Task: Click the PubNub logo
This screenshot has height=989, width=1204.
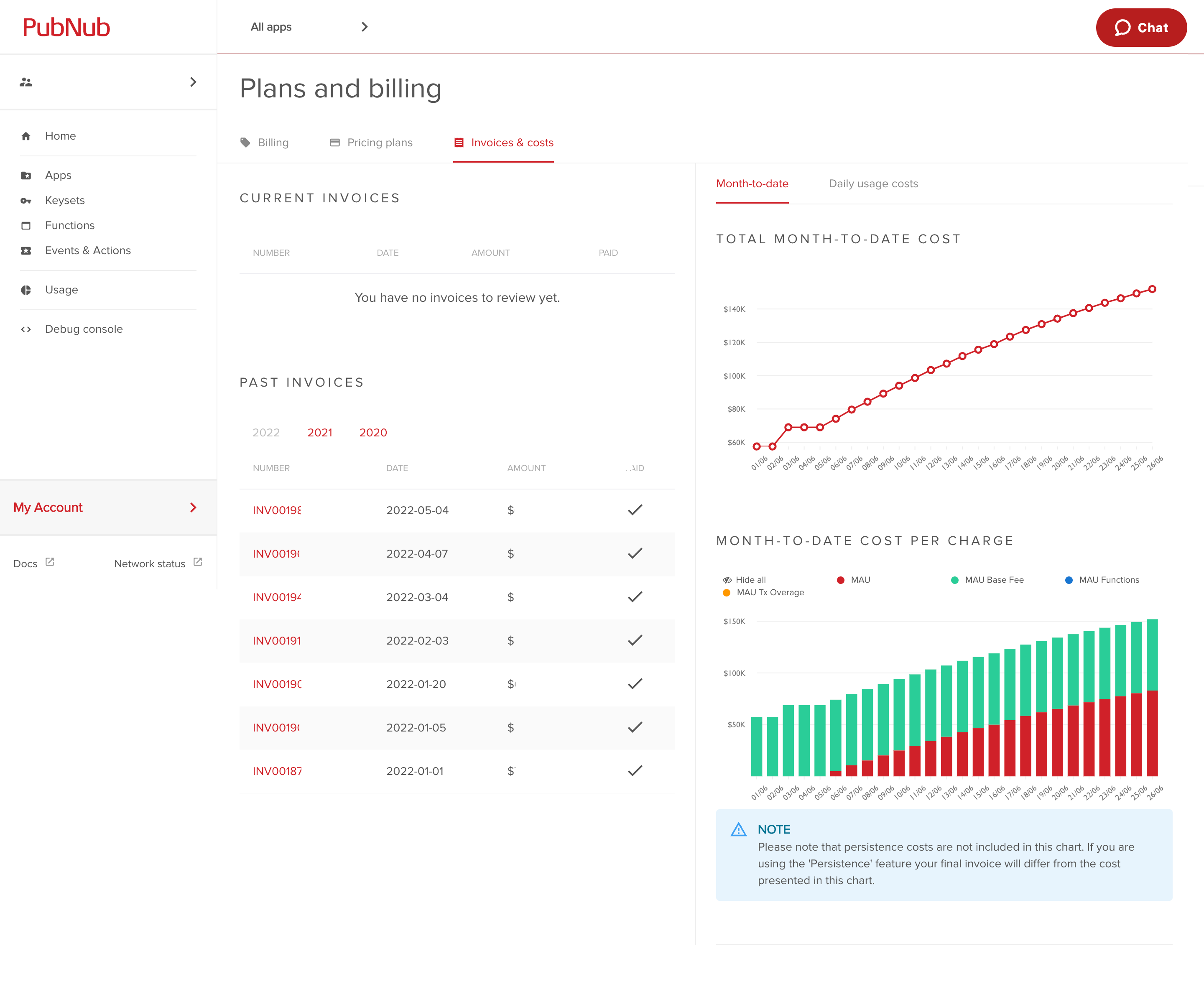Action: pyautogui.click(x=66, y=27)
